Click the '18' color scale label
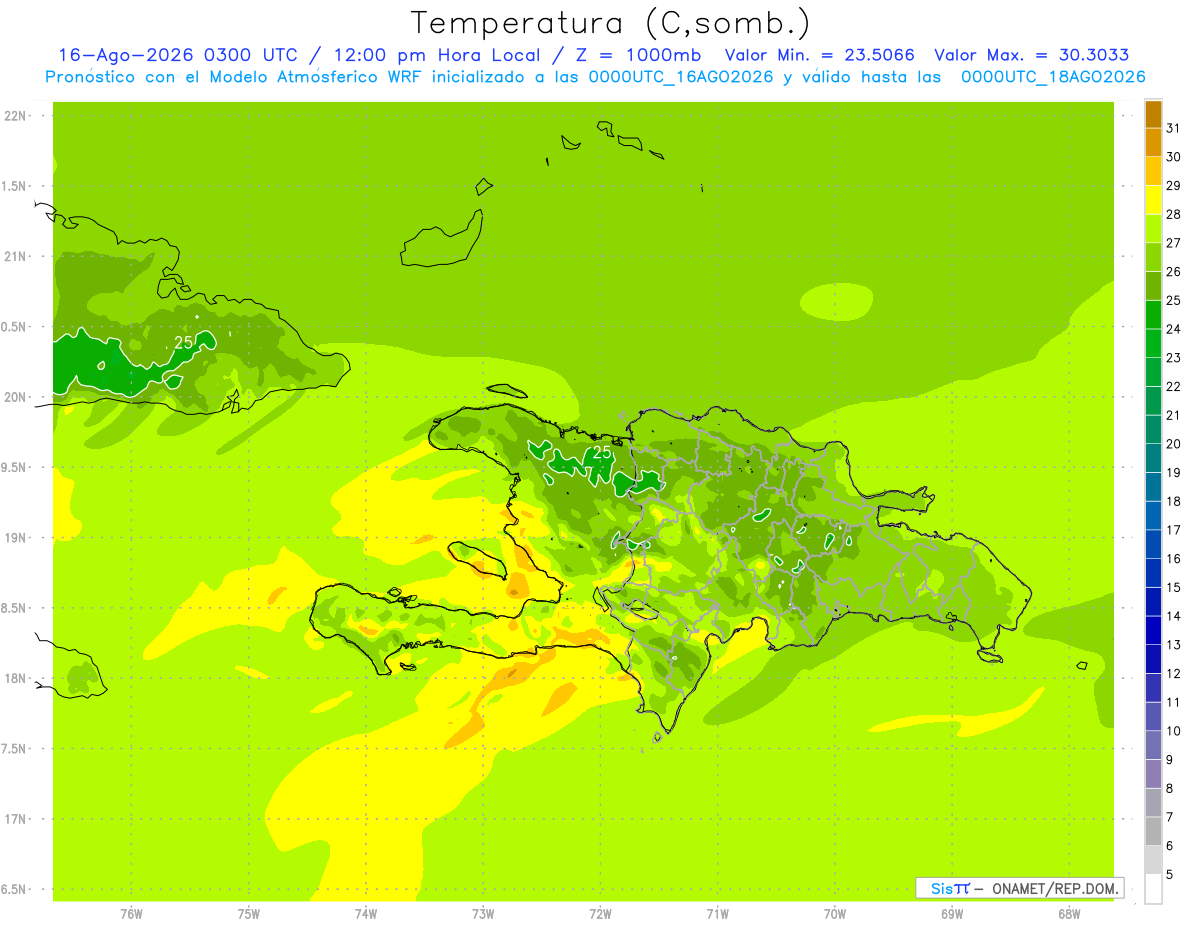1200x927 pixels. coord(1173,502)
